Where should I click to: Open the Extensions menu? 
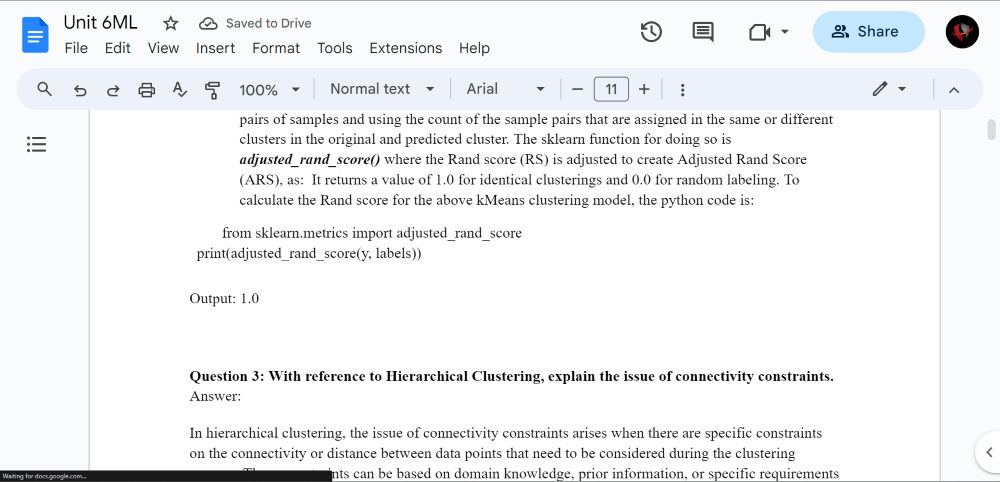pos(406,48)
